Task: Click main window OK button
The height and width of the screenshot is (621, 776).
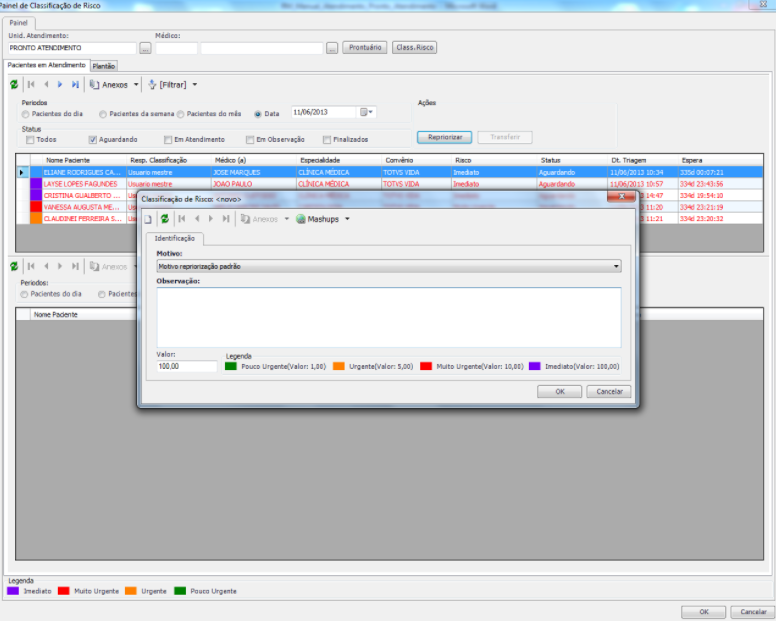Action: 704,612
